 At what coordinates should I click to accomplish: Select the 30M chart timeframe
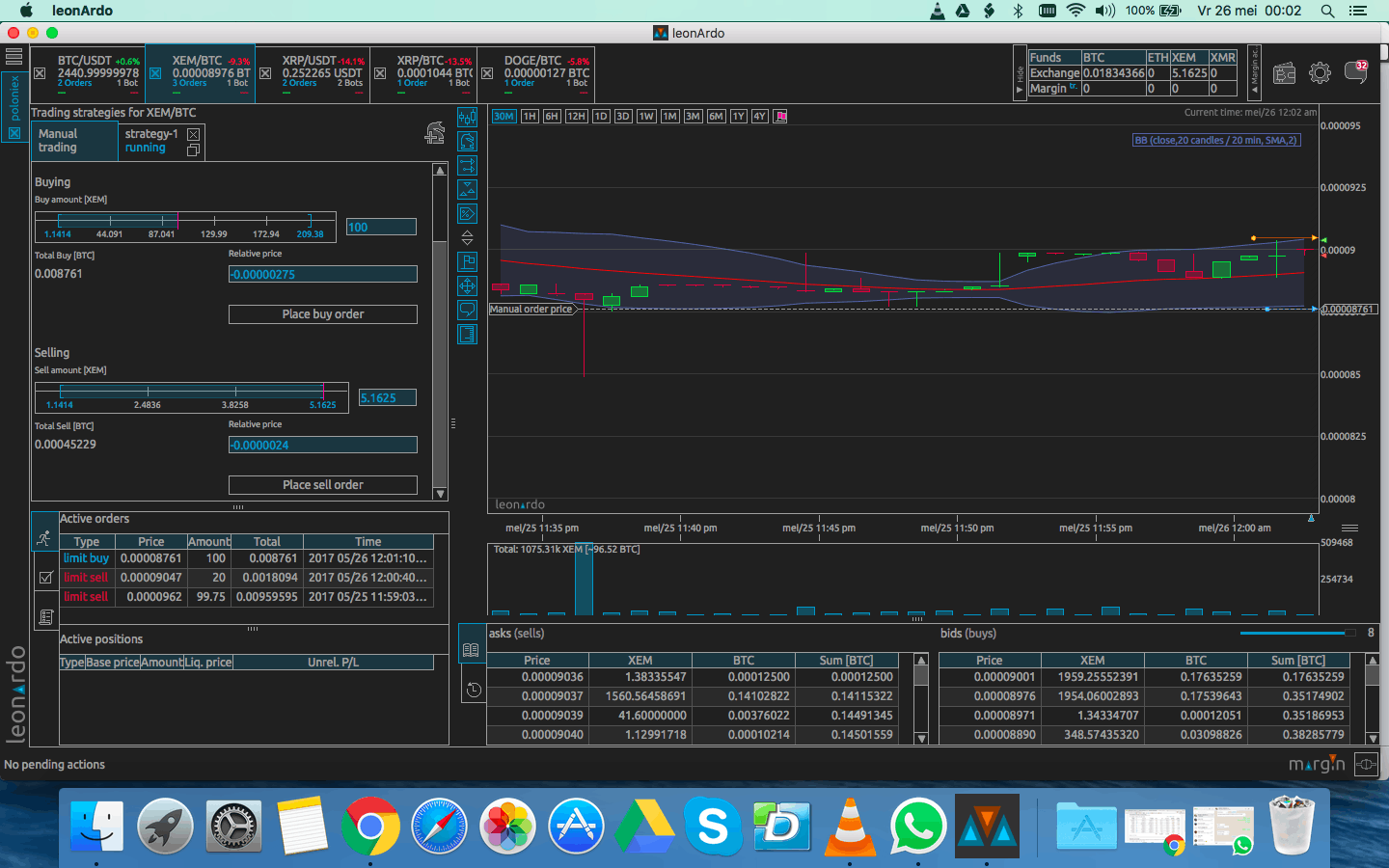[x=504, y=117]
